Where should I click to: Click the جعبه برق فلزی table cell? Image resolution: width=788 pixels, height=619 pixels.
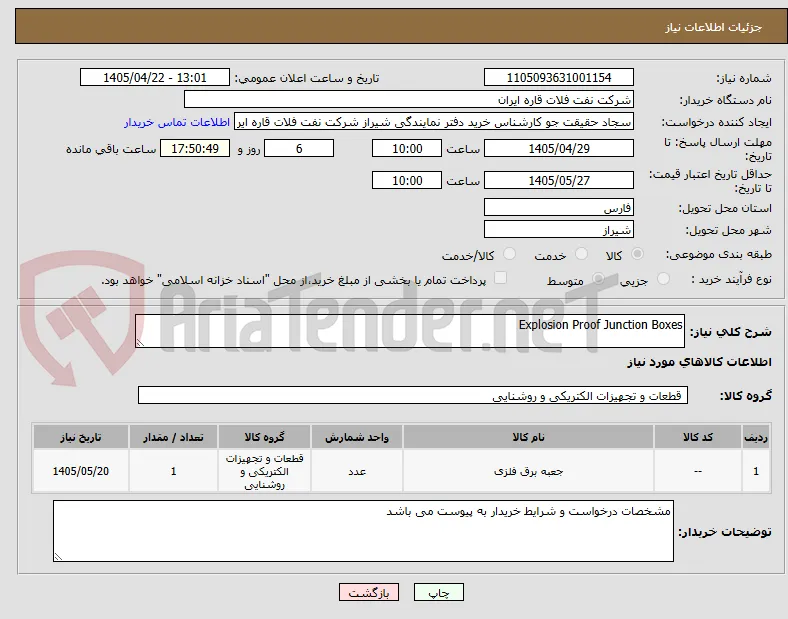528,471
